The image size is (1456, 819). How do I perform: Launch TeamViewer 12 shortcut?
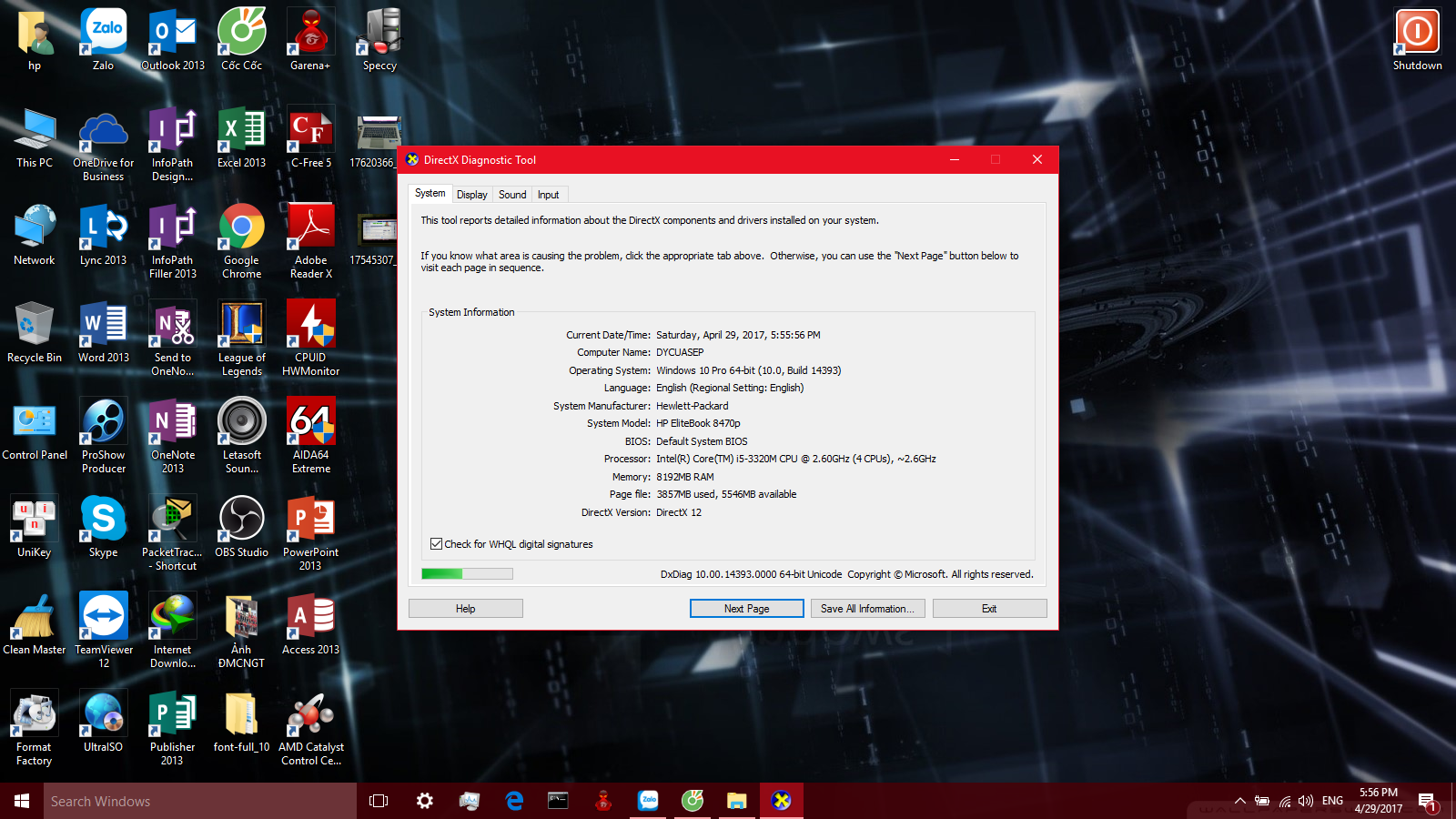103,631
